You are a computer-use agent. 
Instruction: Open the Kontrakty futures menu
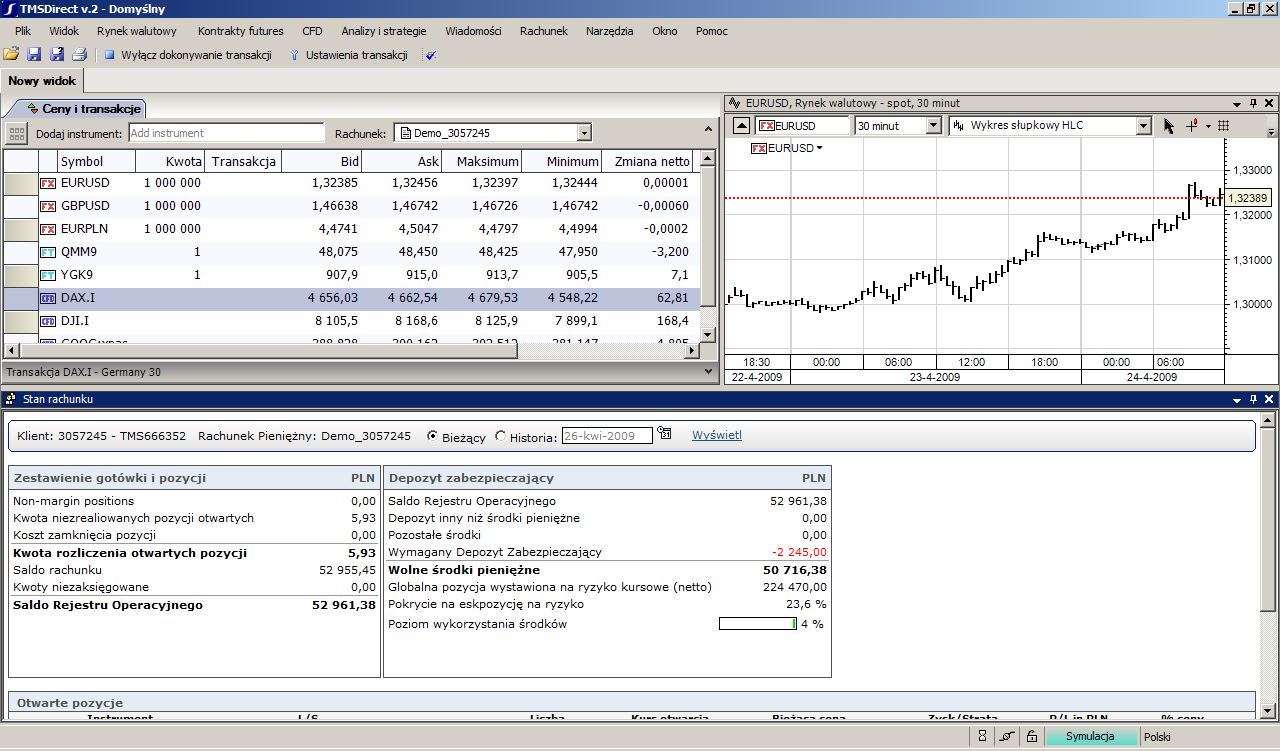click(241, 31)
